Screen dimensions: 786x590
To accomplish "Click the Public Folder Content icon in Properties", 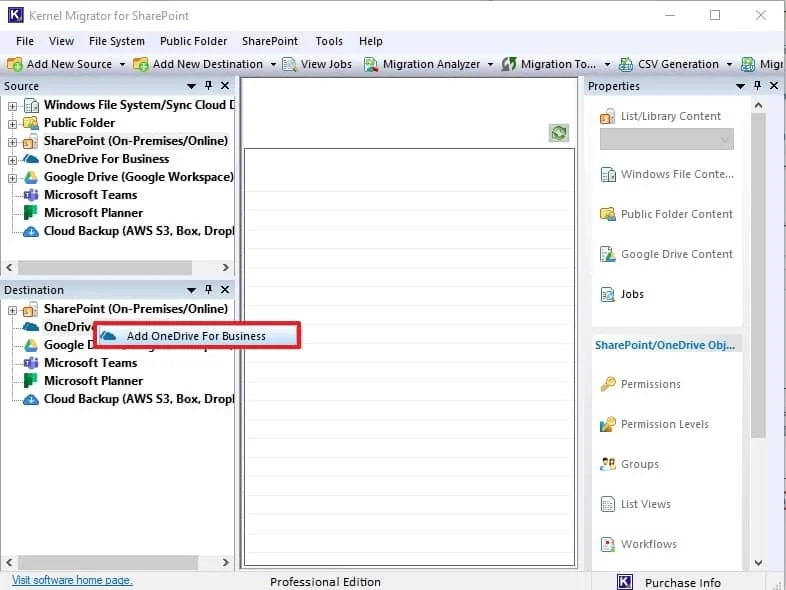I will coord(608,214).
